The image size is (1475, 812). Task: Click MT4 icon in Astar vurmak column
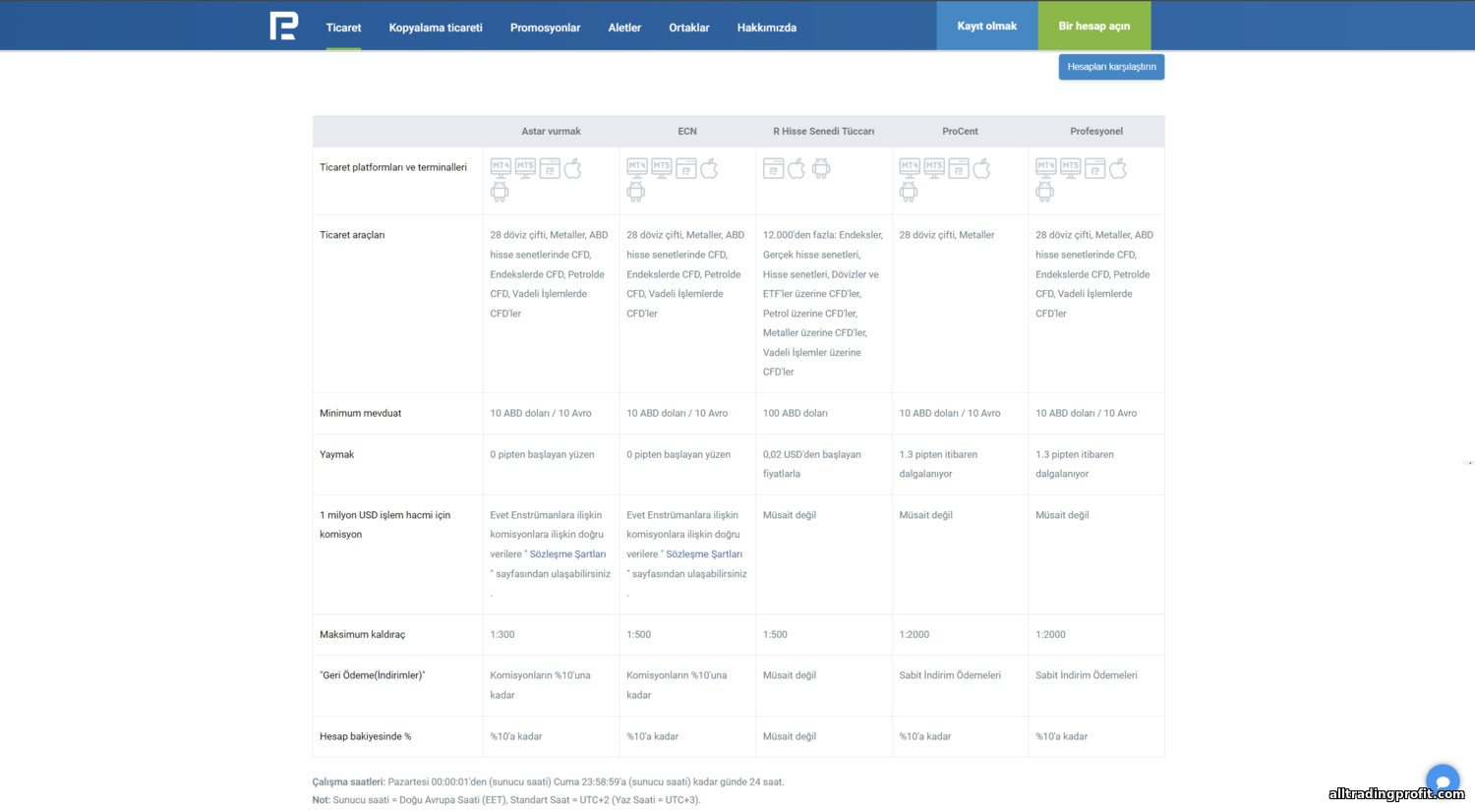pos(501,168)
